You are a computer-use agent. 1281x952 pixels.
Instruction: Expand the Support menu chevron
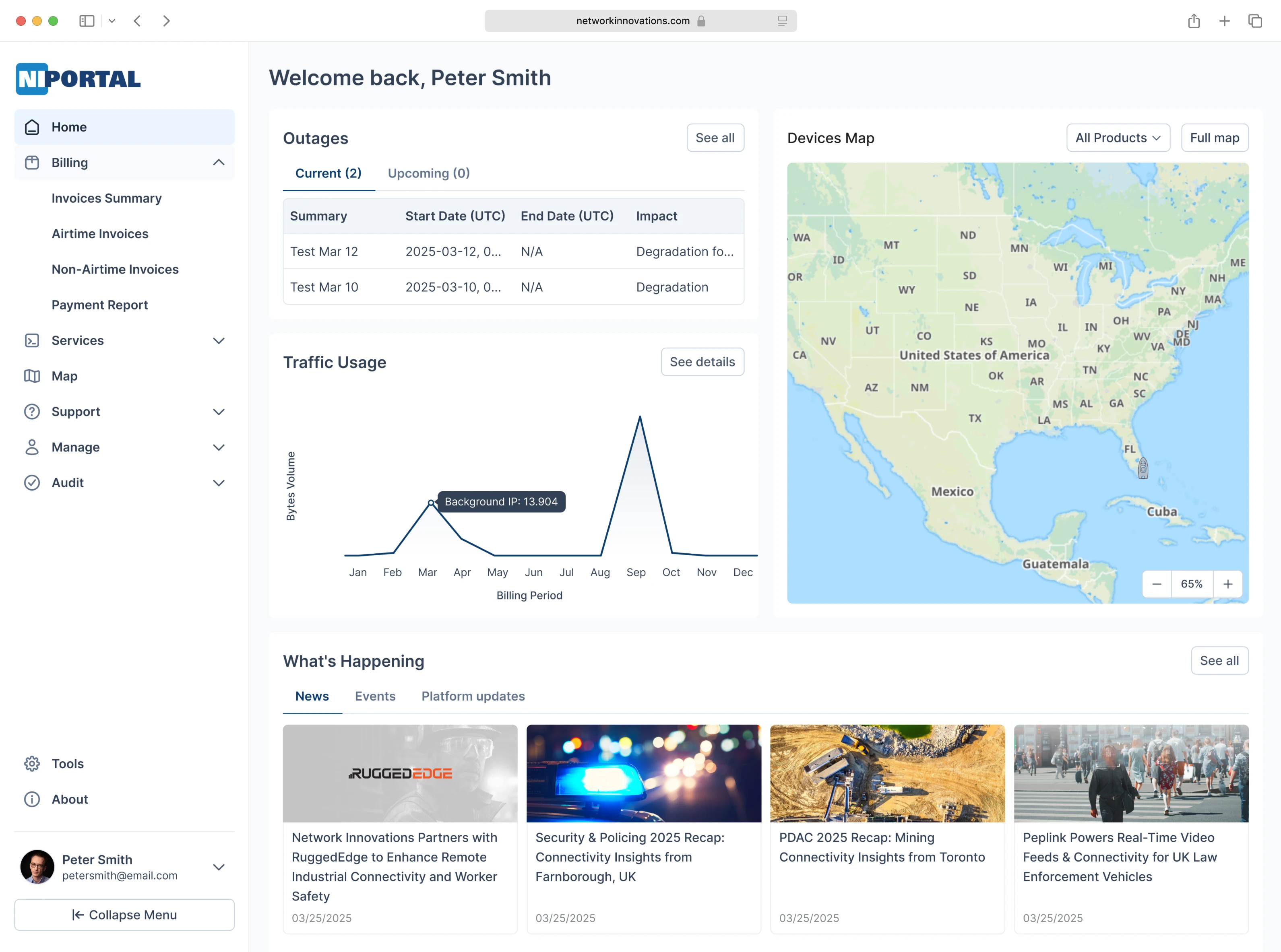click(x=219, y=412)
